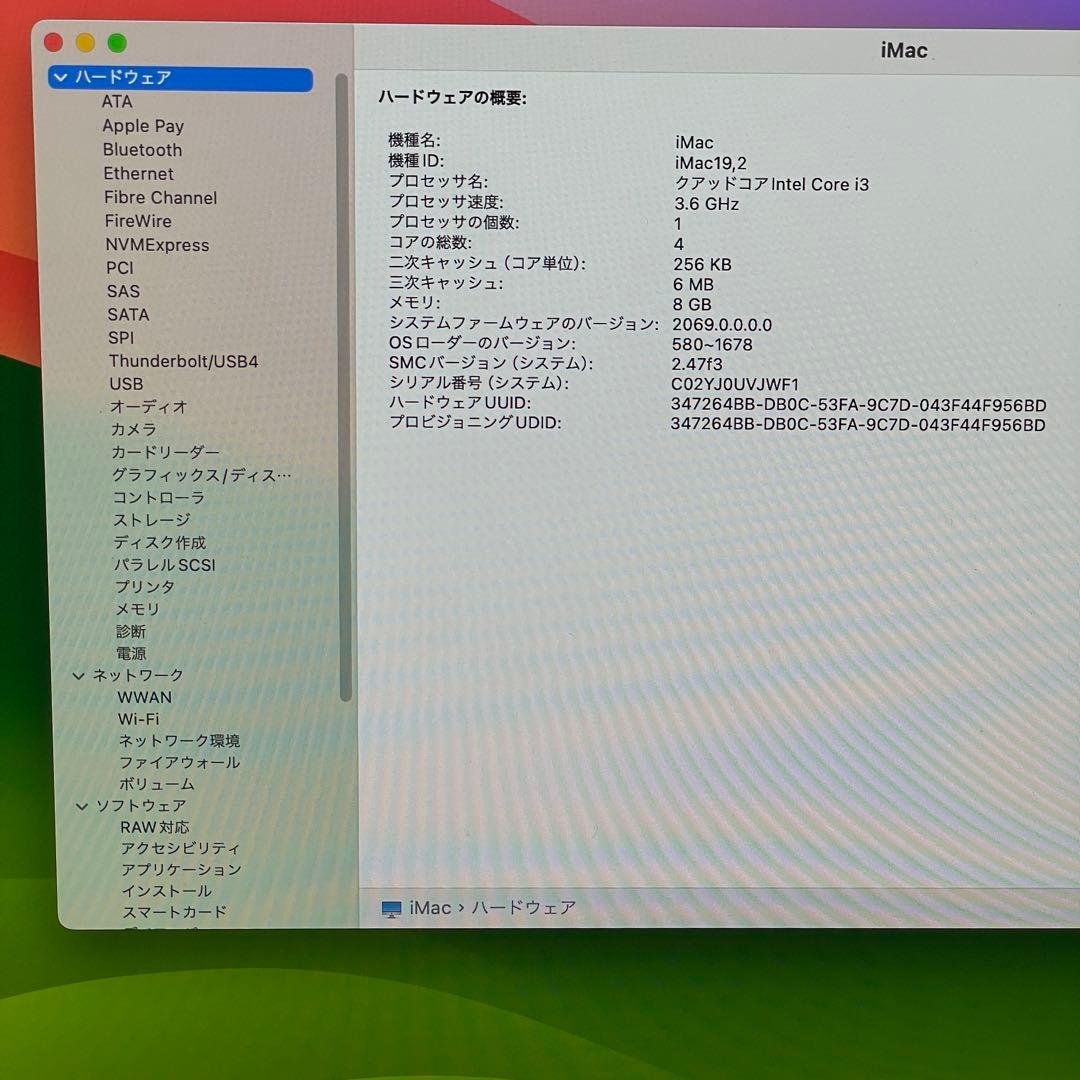1080x1080 pixels.
Task: View USB device information
Action: (126, 383)
